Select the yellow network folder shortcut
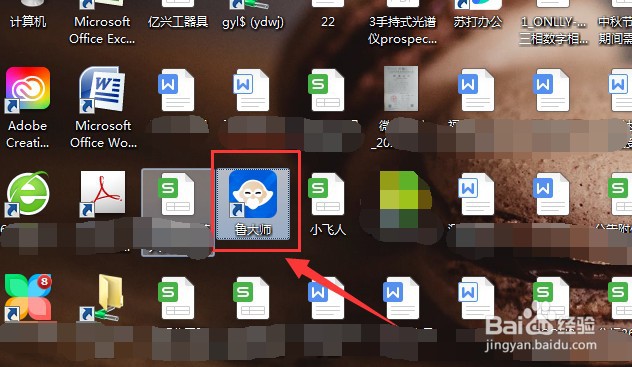Viewport: 632px width, 367px height. pyautogui.click(x=103, y=297)
